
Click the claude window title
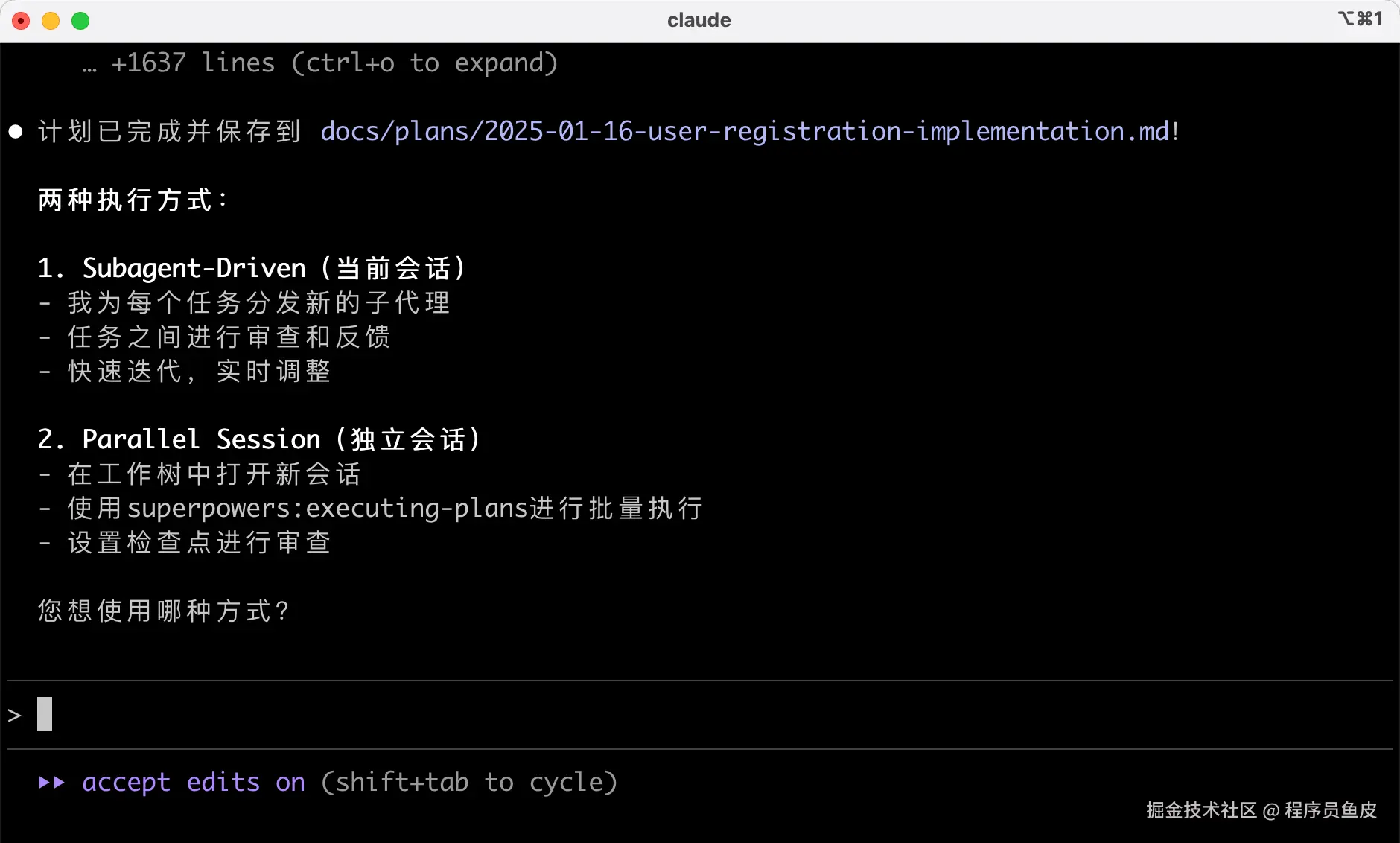coord(699,20)
